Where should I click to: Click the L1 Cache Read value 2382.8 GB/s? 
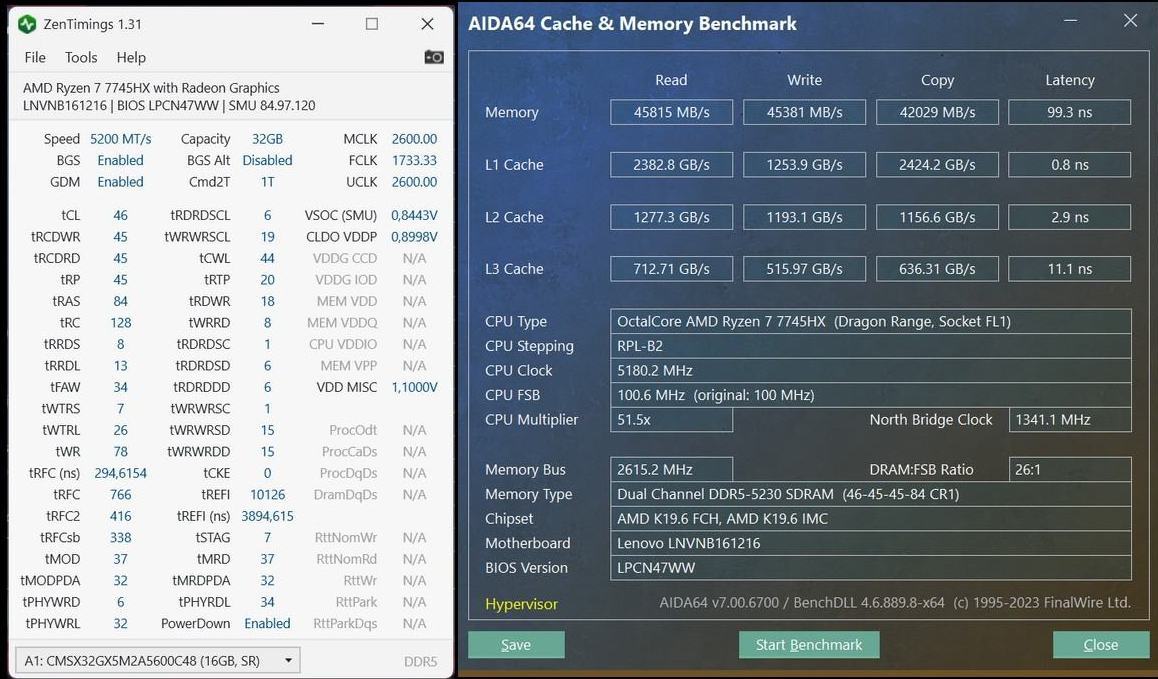[x=671, y=165]
